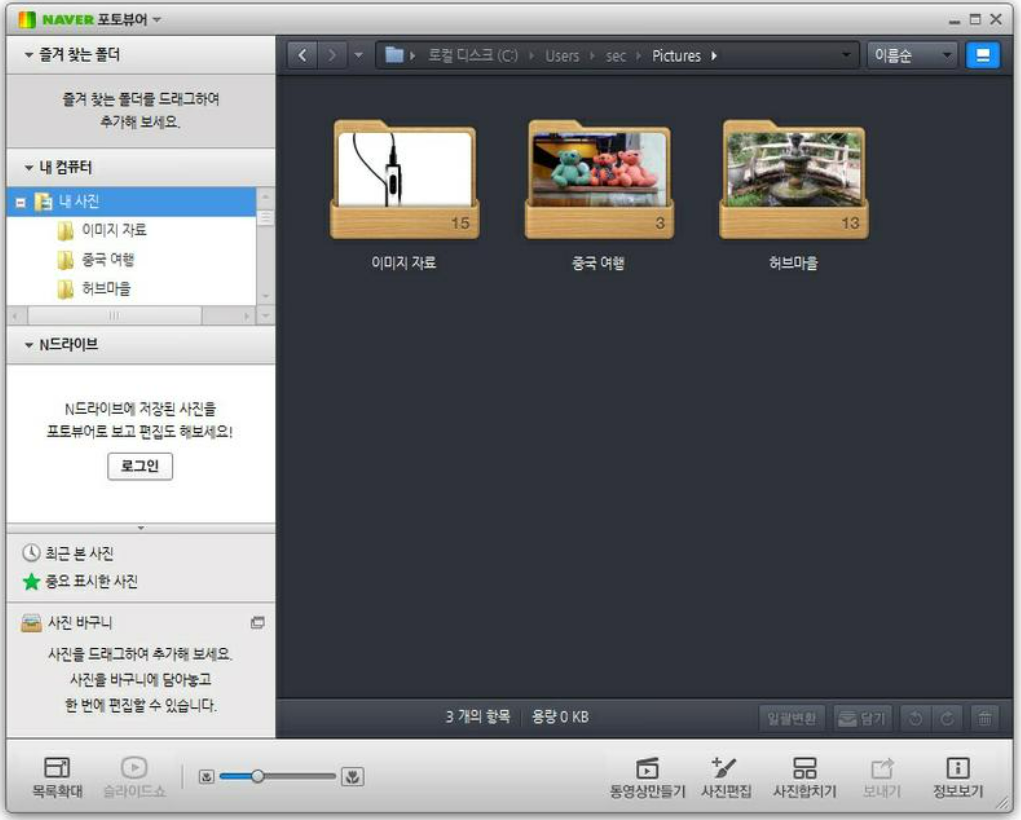Click the 용량 0 KB status text
The image size is (1021, 820).
pyautogui.click(x=560, y=717)
